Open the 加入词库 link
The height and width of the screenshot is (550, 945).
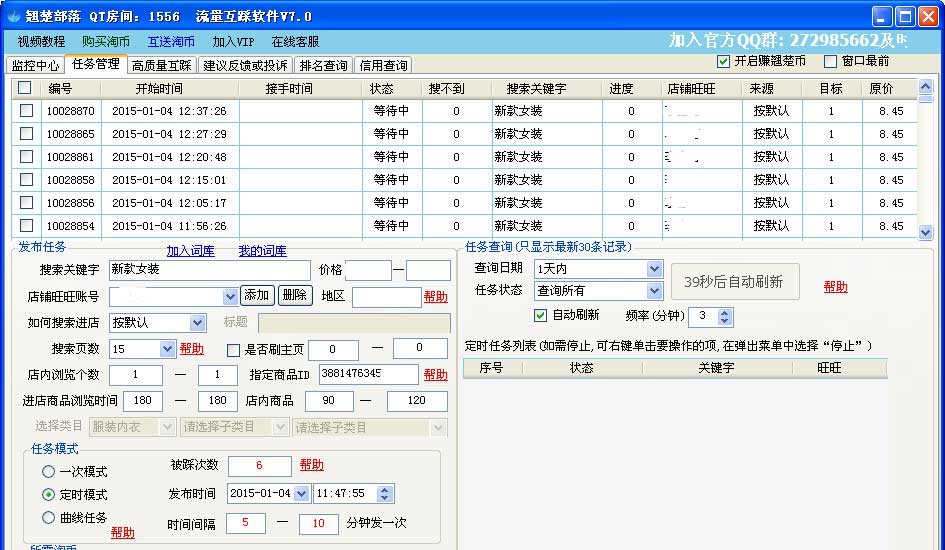pyautogui.click(x=190, y=251)
